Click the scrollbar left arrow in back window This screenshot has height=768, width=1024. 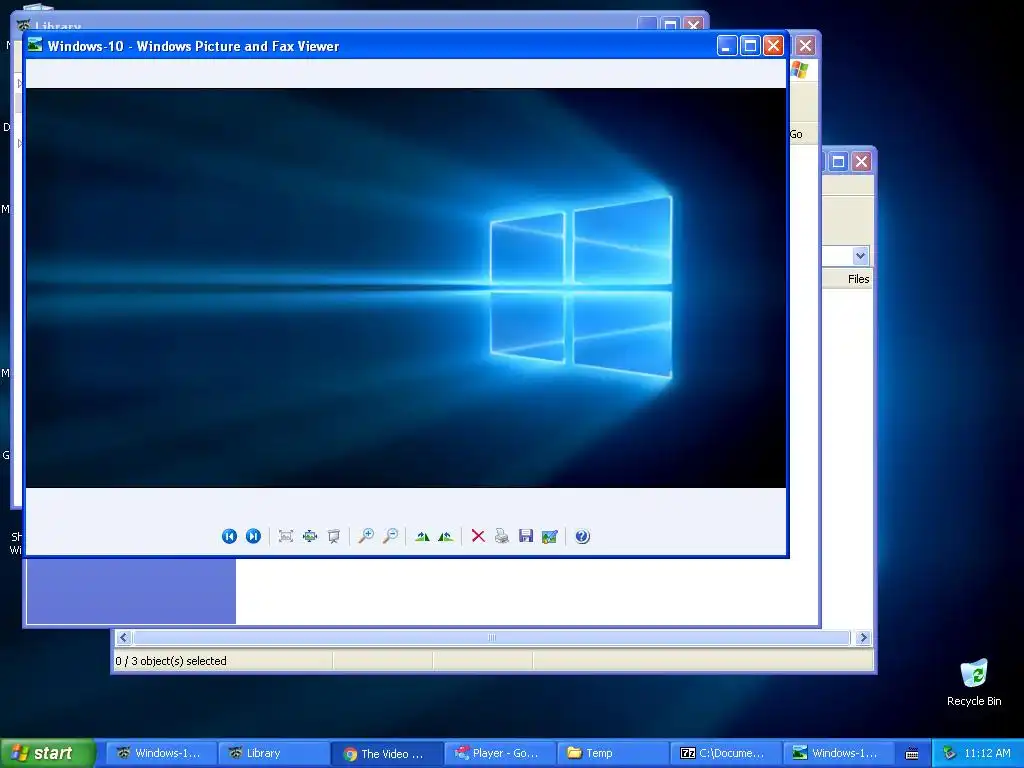click(123, 637)
